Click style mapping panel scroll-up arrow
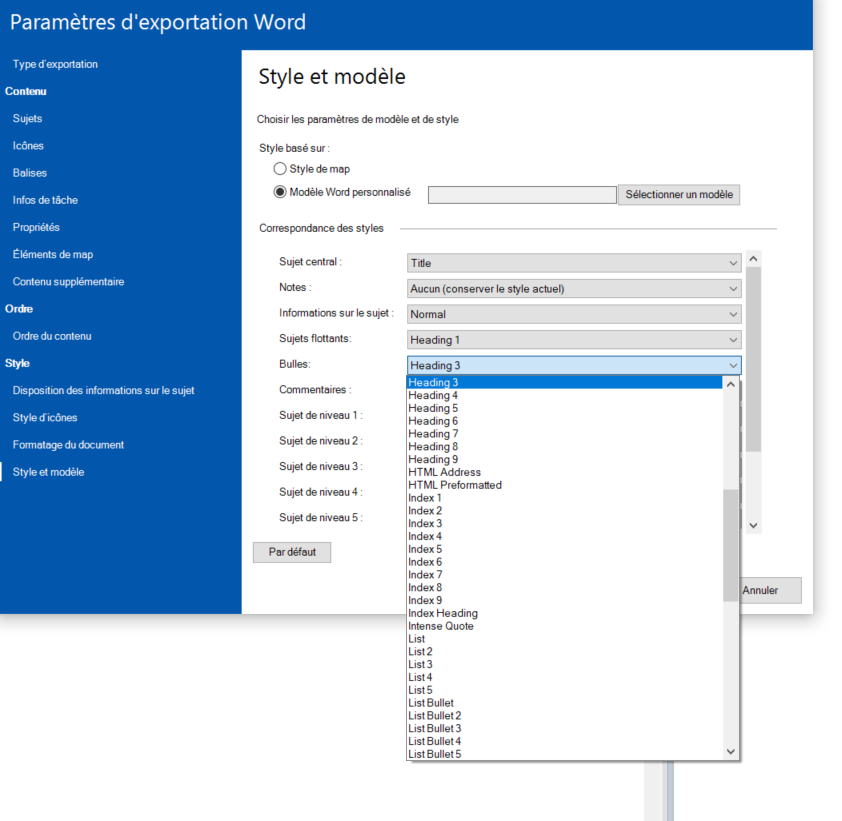This screenshot has height=821, width=842. point(753,259)
